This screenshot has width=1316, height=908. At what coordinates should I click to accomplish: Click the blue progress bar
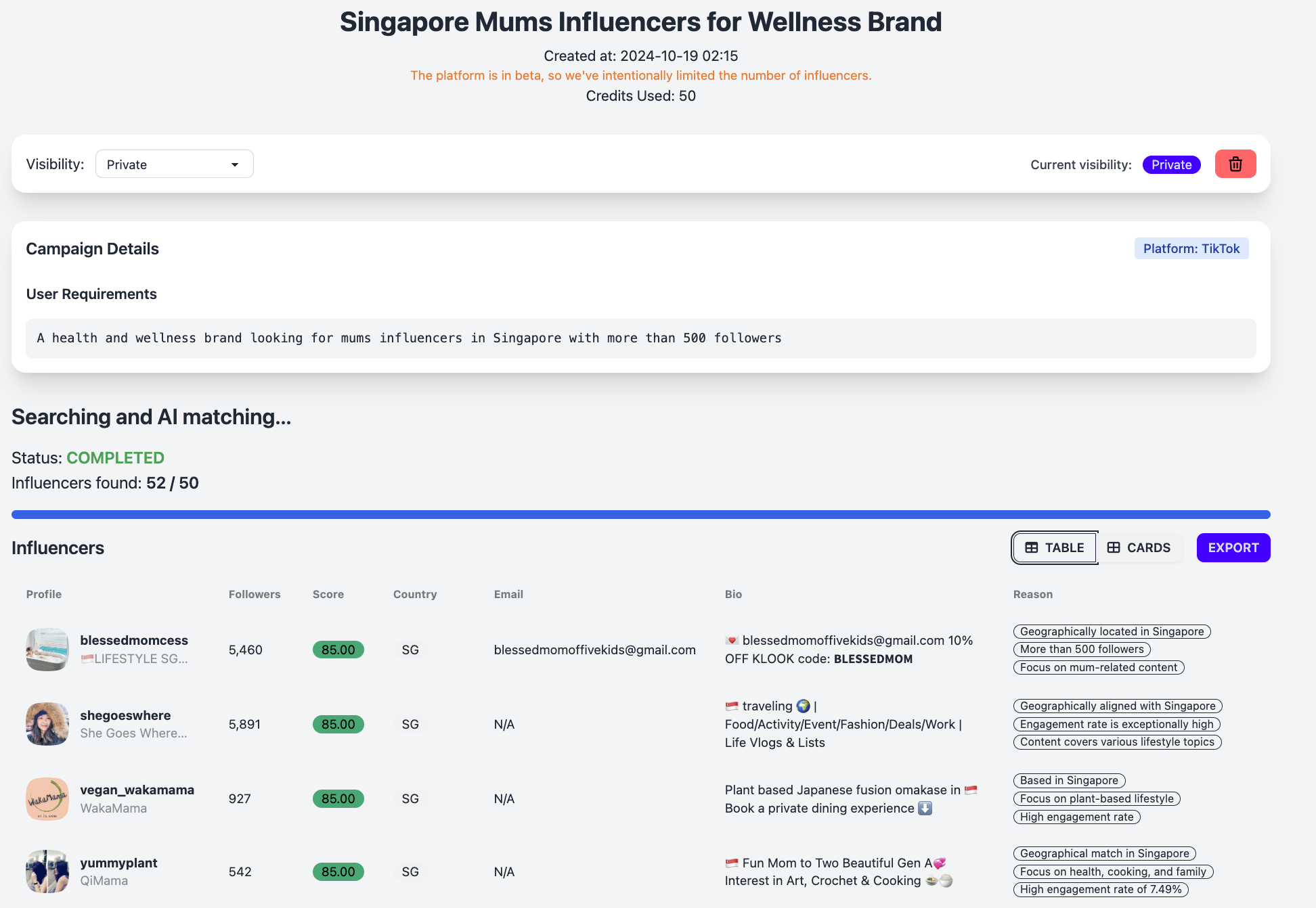tap(640, 515)
